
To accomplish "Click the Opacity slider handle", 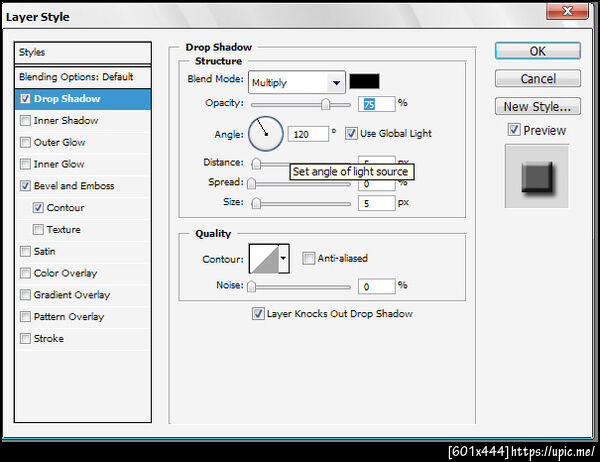I will pyautogui.click(x=325, y=104).
